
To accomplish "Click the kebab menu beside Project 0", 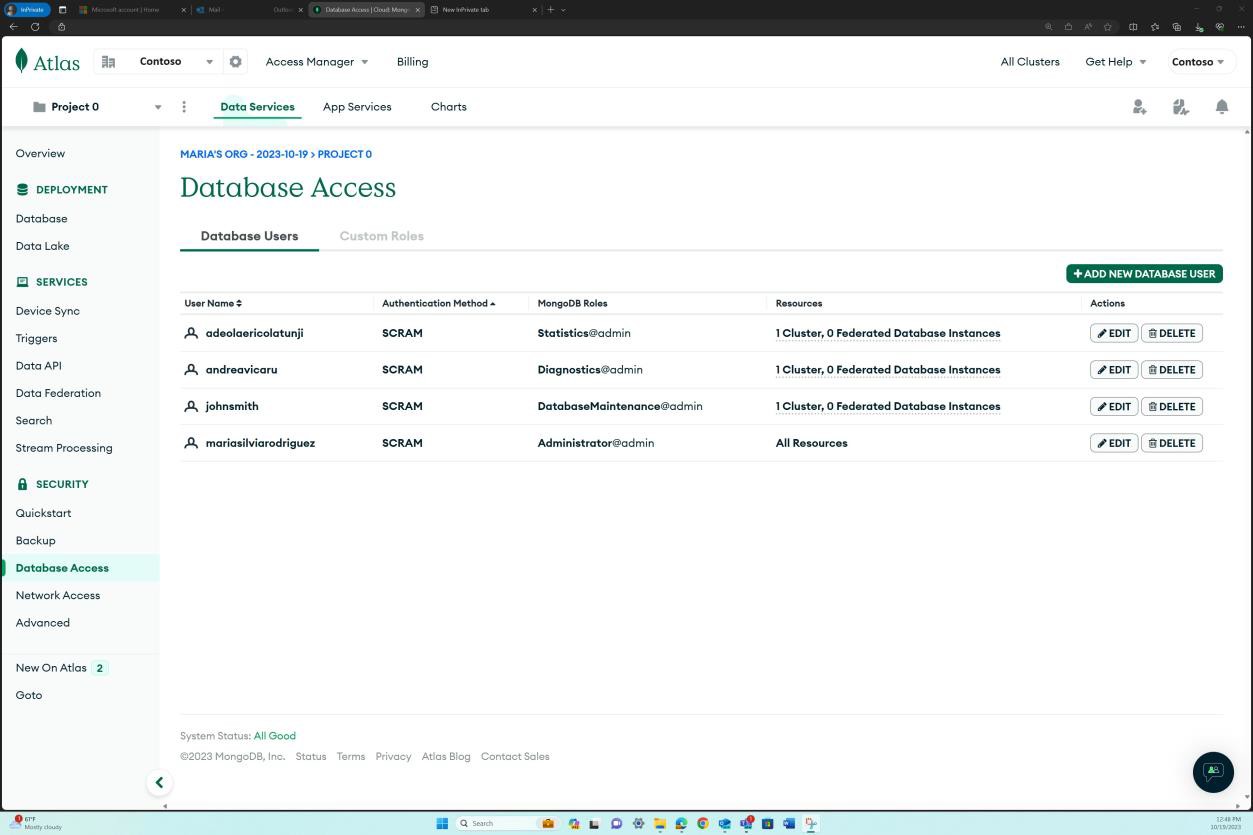I will click(184, 106).
